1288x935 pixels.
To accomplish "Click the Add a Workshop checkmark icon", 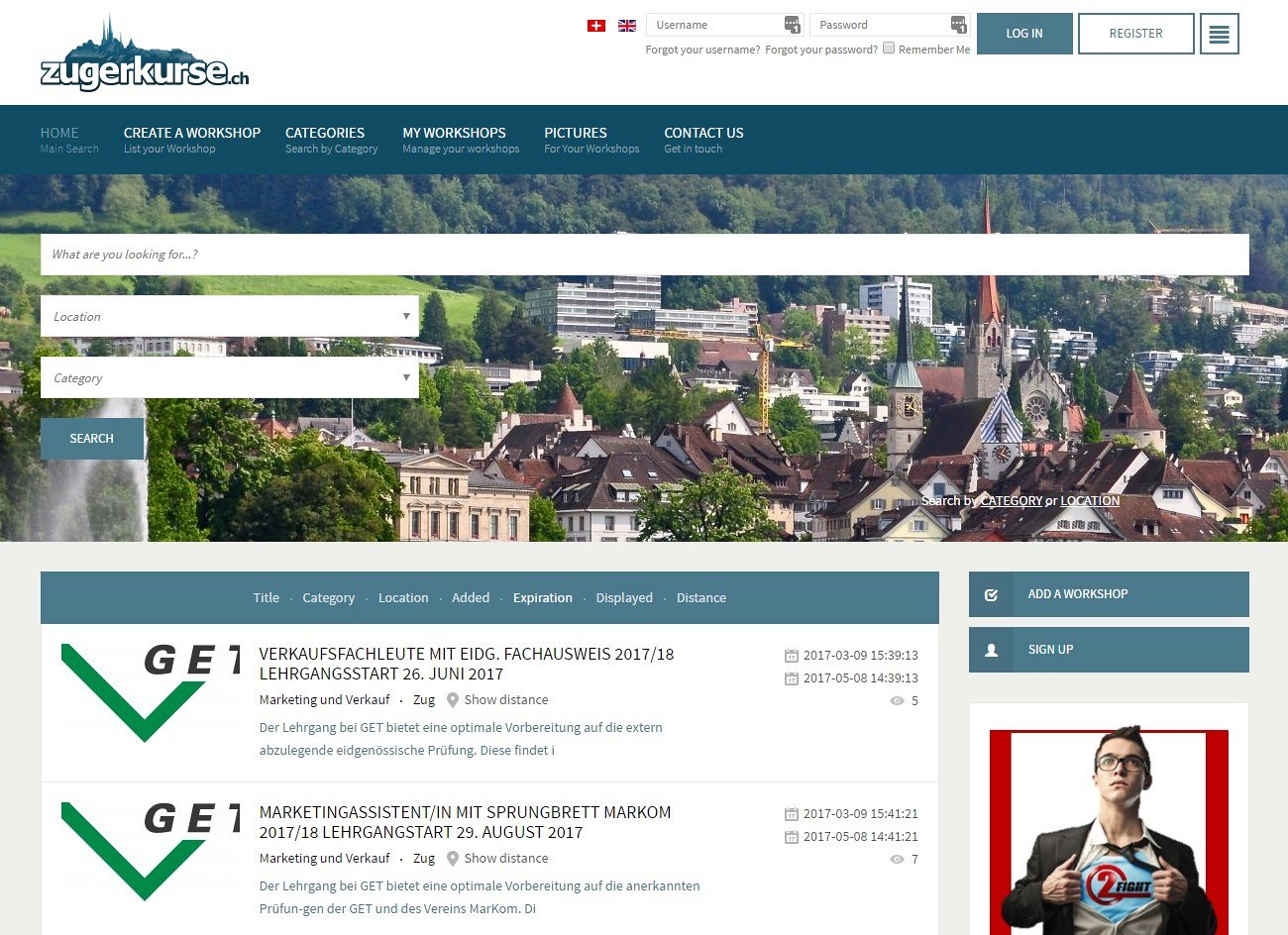I will (991, 594).
